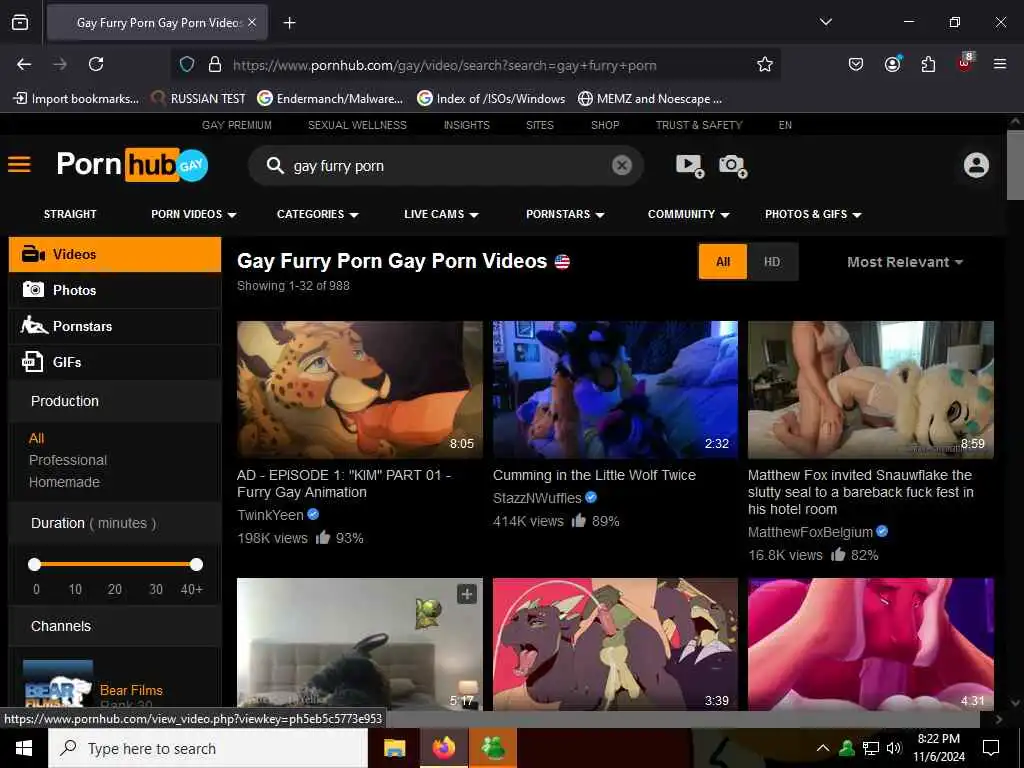
Task: Filter by Professional production
Action: [x=68, y=460]
